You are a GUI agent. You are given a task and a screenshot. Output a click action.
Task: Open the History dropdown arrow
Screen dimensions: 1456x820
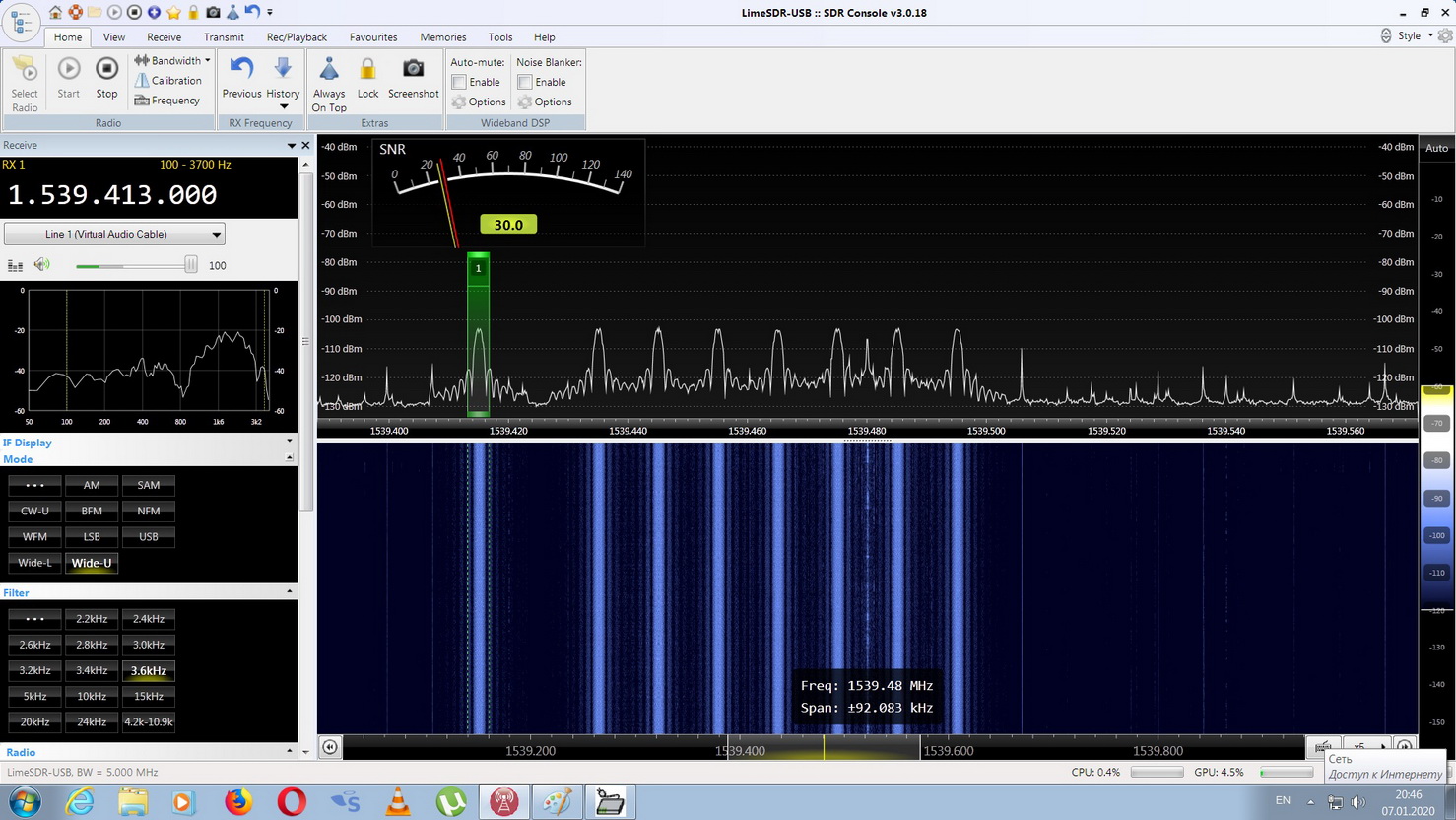click(284, 106)
